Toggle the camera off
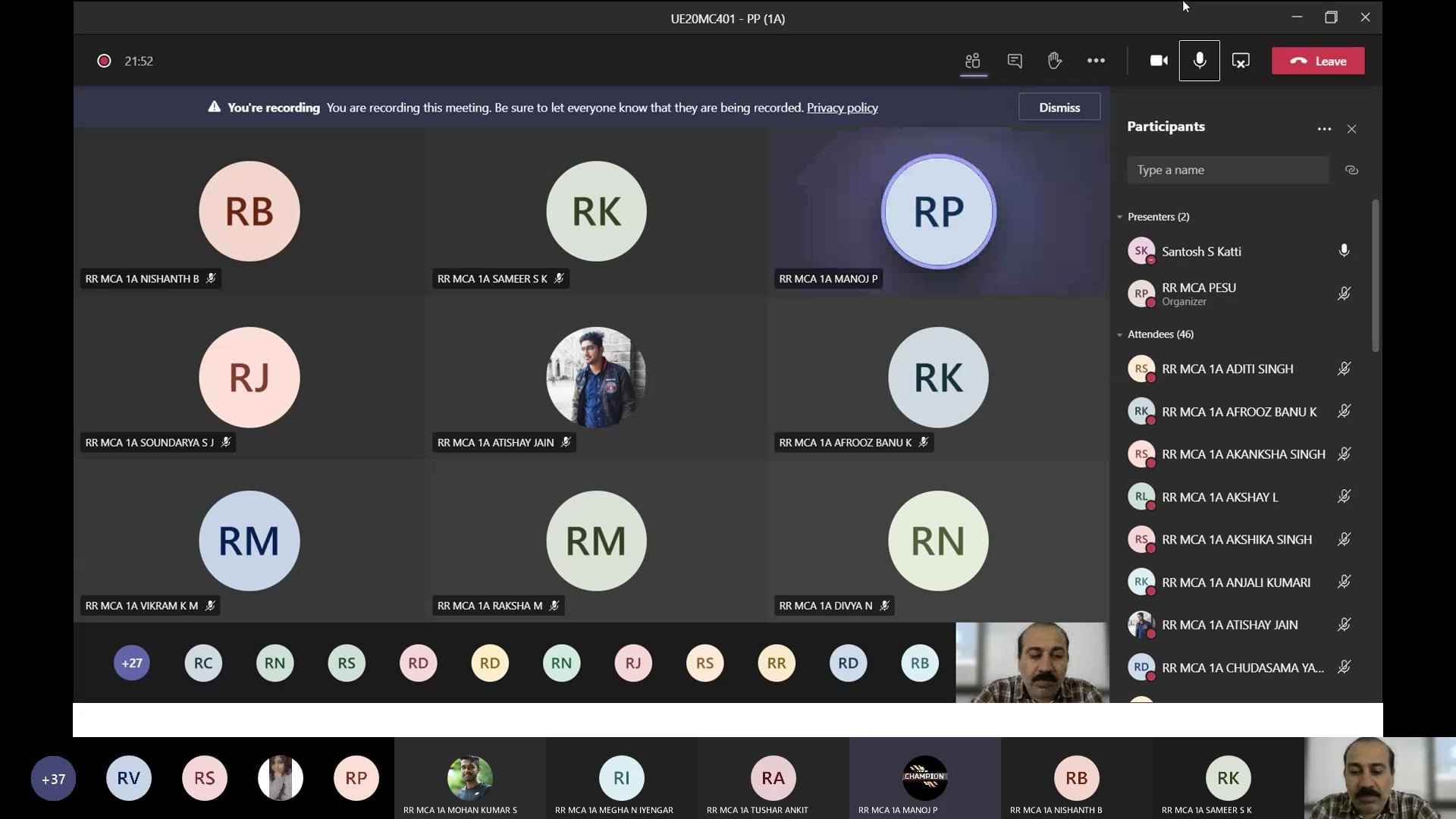 pyautogui.click(x=1159, y=61)
